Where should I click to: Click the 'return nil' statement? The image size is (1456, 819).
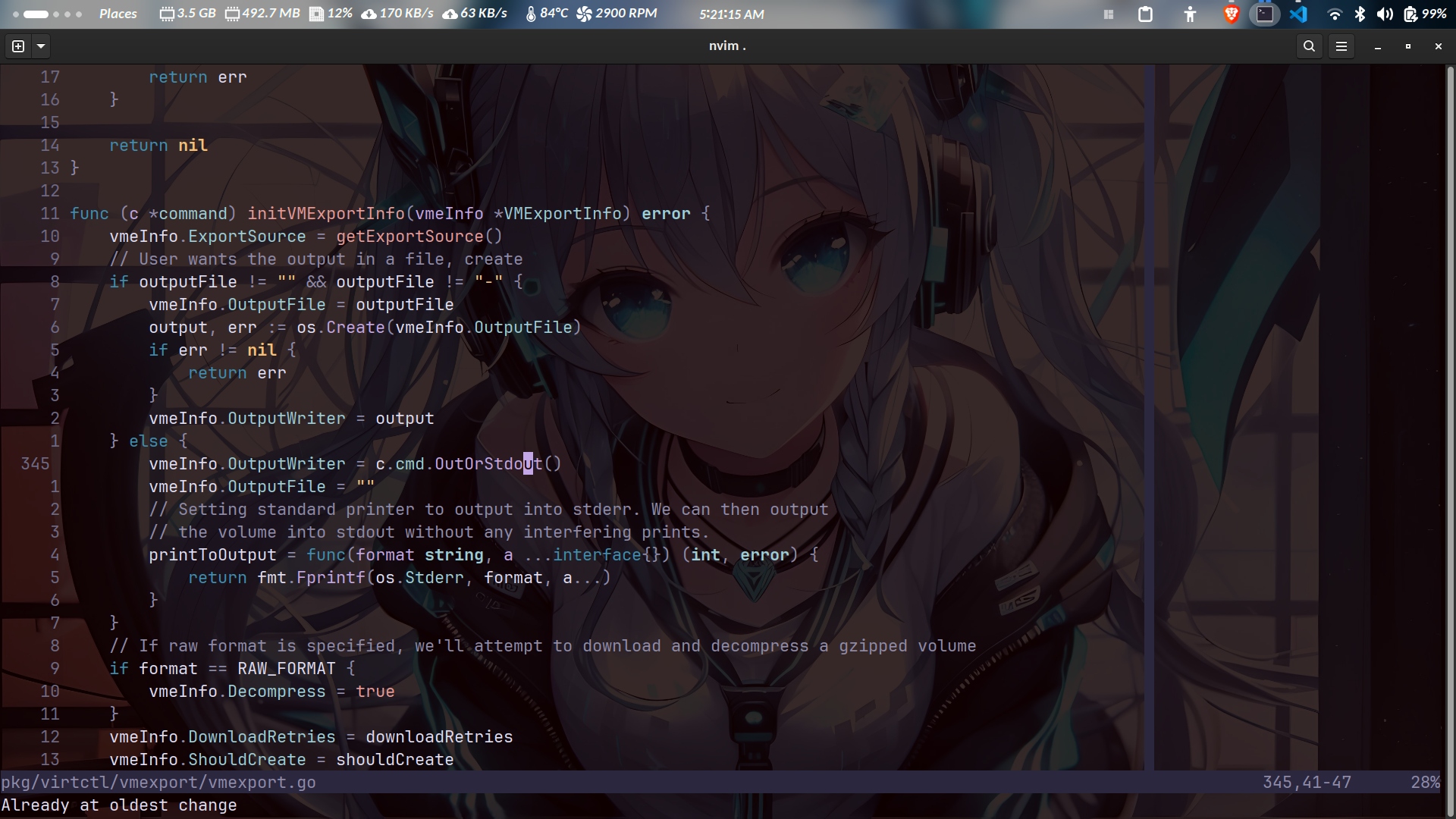(158, 145)
